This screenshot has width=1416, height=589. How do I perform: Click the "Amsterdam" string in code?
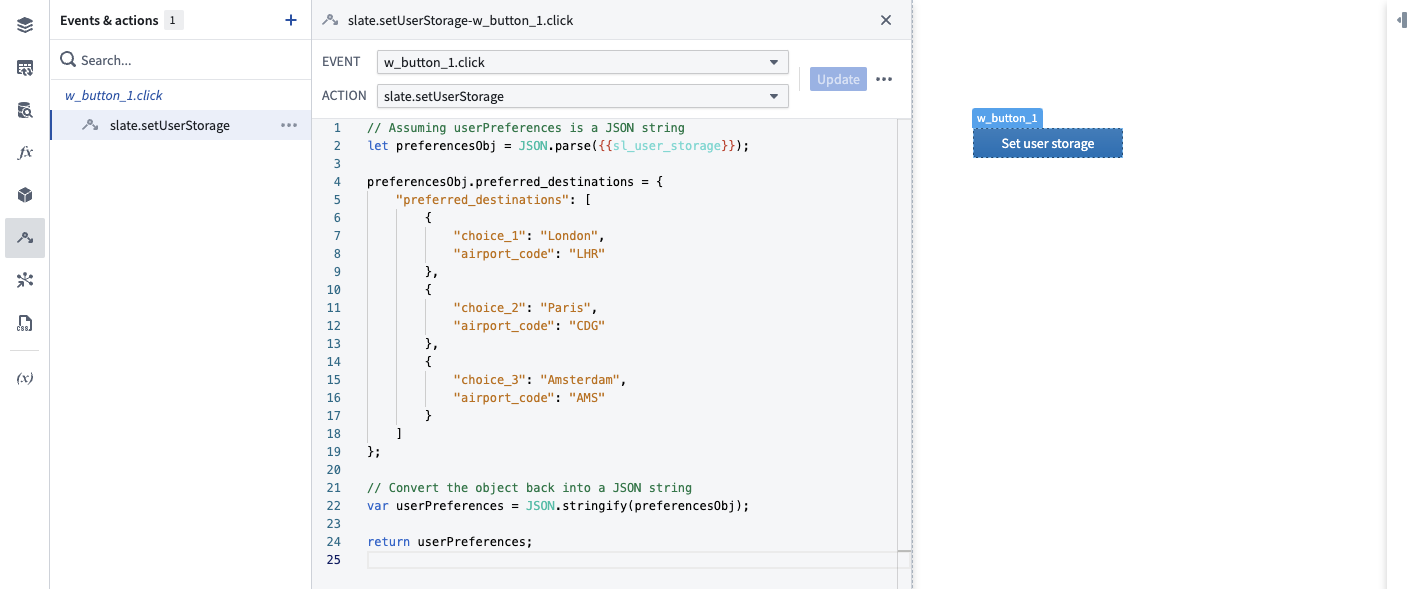(580, 380)
